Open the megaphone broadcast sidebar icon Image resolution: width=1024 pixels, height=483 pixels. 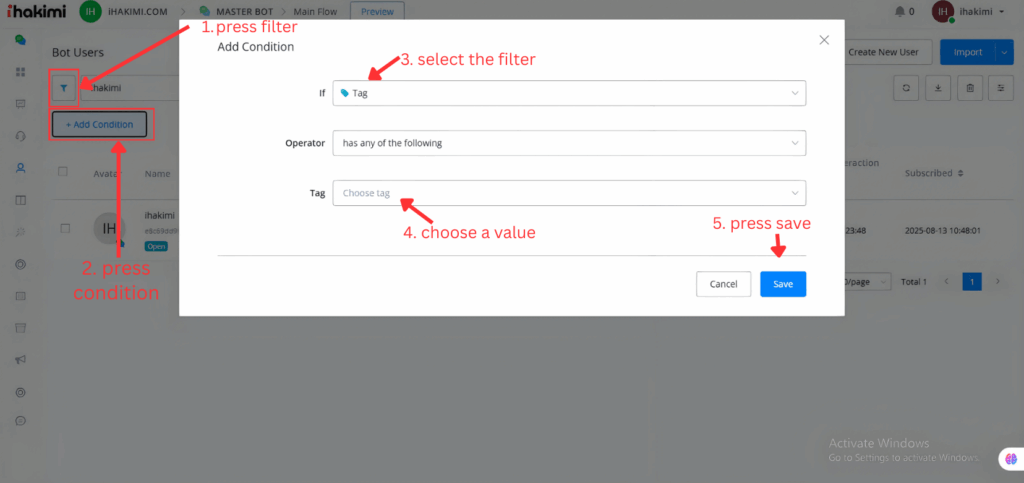coord(20,360)
